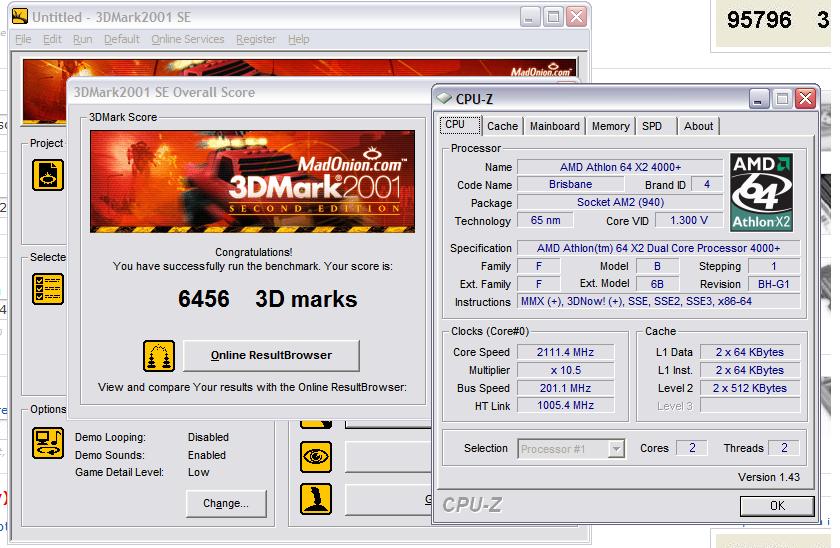Viewport: 840px width, 548px height.
Task: Click the Technology value 65 nm
Action: (545, 220)
